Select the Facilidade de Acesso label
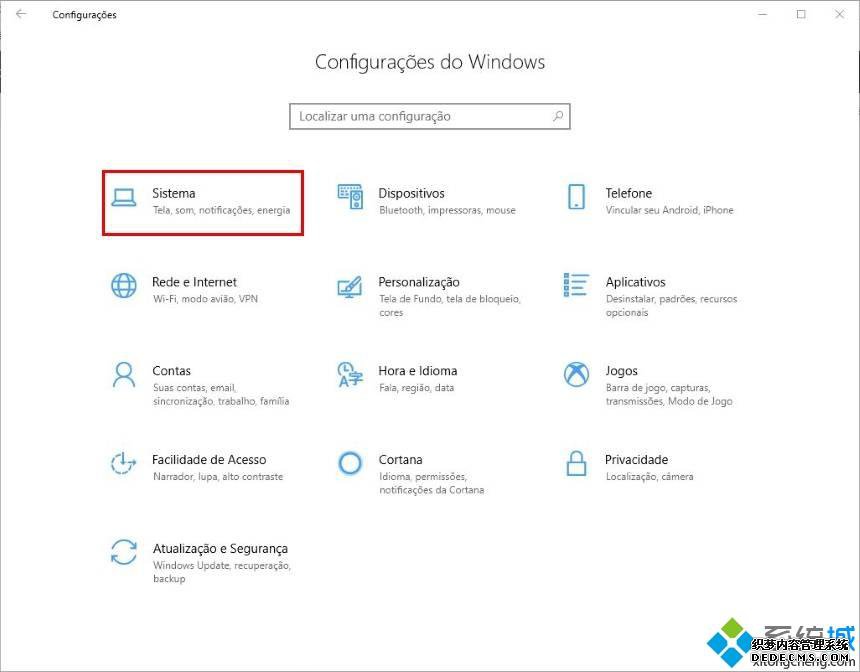 209,460
